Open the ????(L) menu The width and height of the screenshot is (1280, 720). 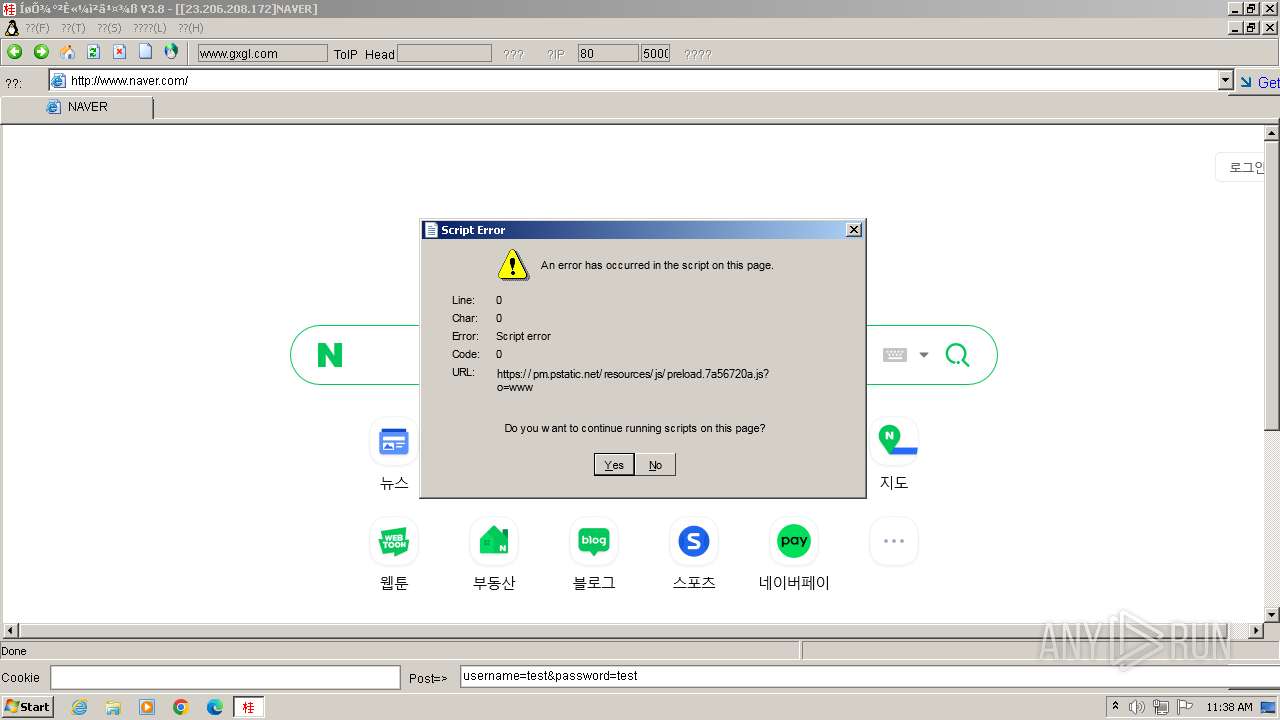(x=150, y=28)
